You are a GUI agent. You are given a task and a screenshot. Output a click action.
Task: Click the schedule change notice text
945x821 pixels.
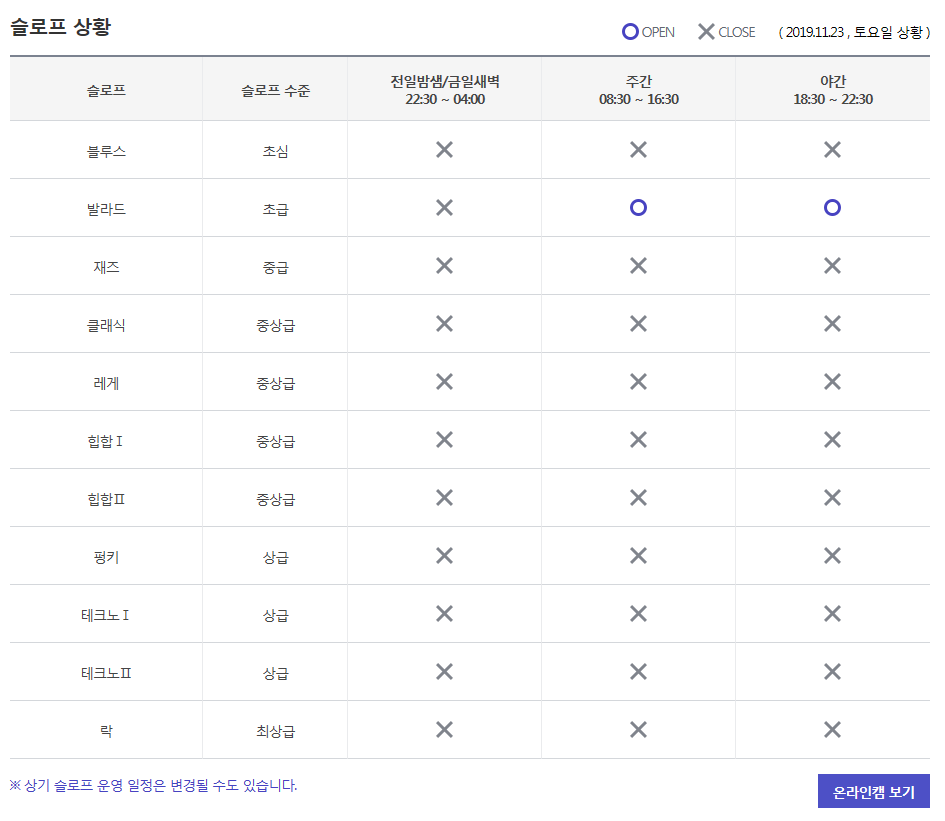(153, 785)
